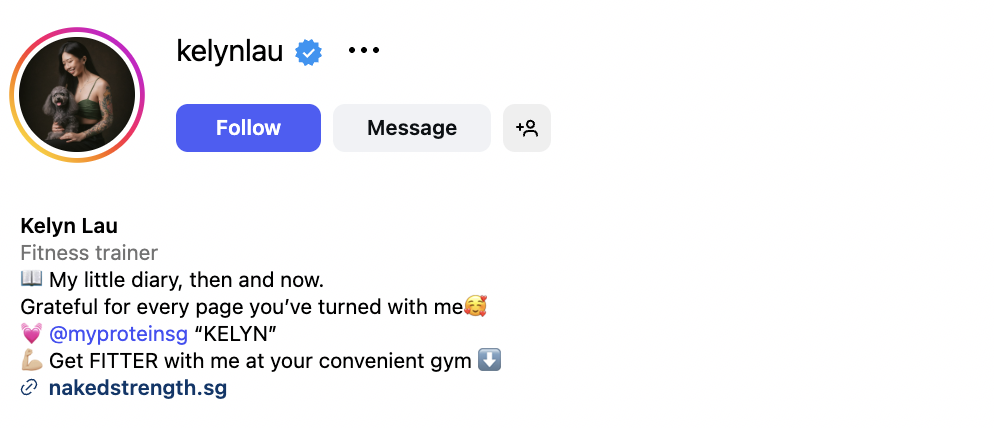Click the sparkling pink heart emoji
994x428 pixels.
click(x=31, y=334)
